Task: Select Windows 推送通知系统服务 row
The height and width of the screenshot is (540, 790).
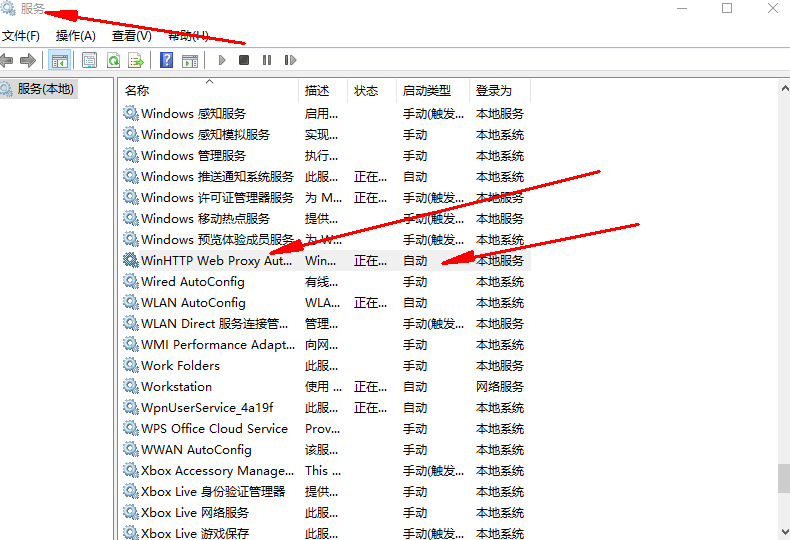Action: pyautogui.click(x=326, y=177)
